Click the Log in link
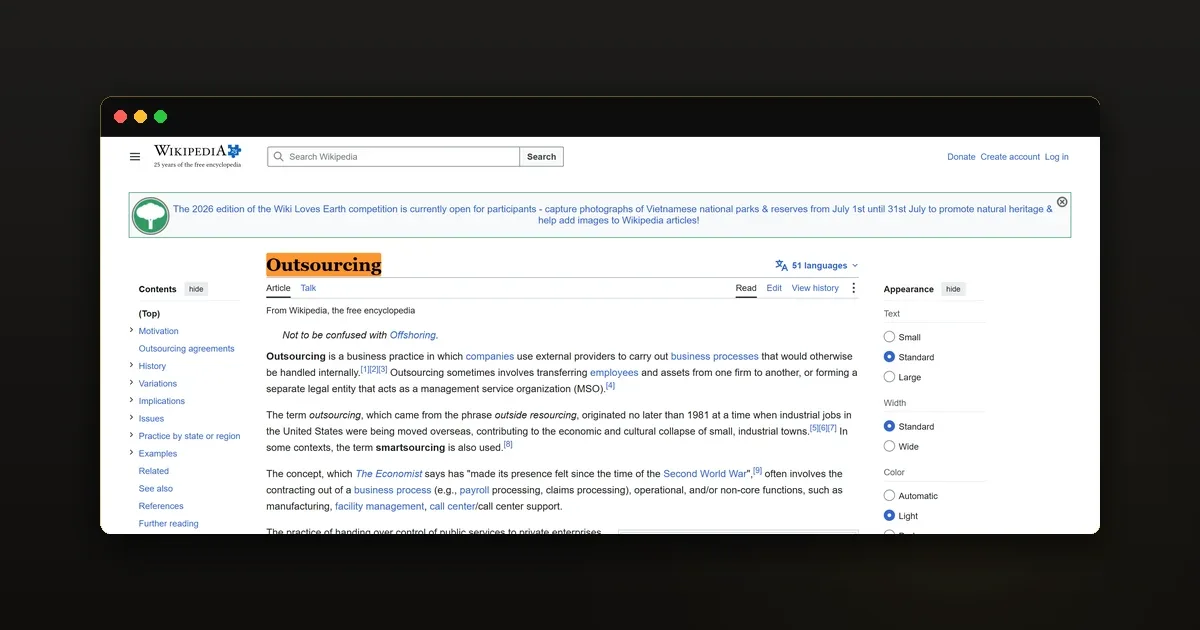Image resolution: width=1200 pixels, height=630 pixels. pos(1057,157)
